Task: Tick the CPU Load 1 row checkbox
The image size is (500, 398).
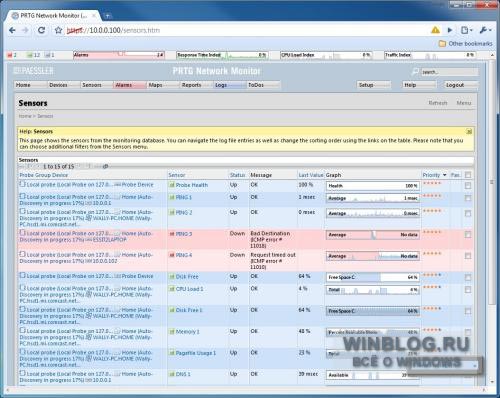Action: (x=468, y=290)
